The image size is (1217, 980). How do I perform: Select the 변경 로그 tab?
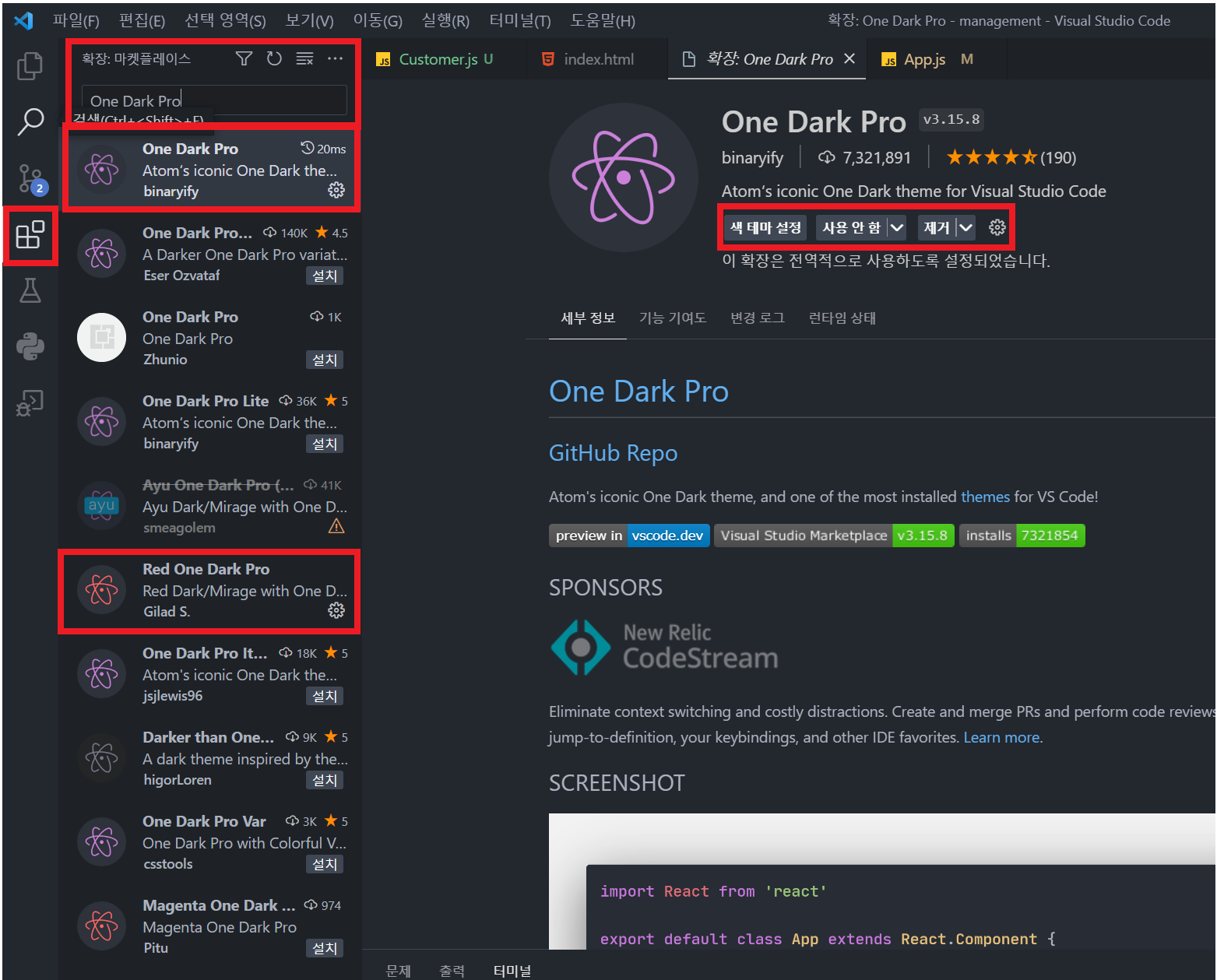(x=758, y=318)
